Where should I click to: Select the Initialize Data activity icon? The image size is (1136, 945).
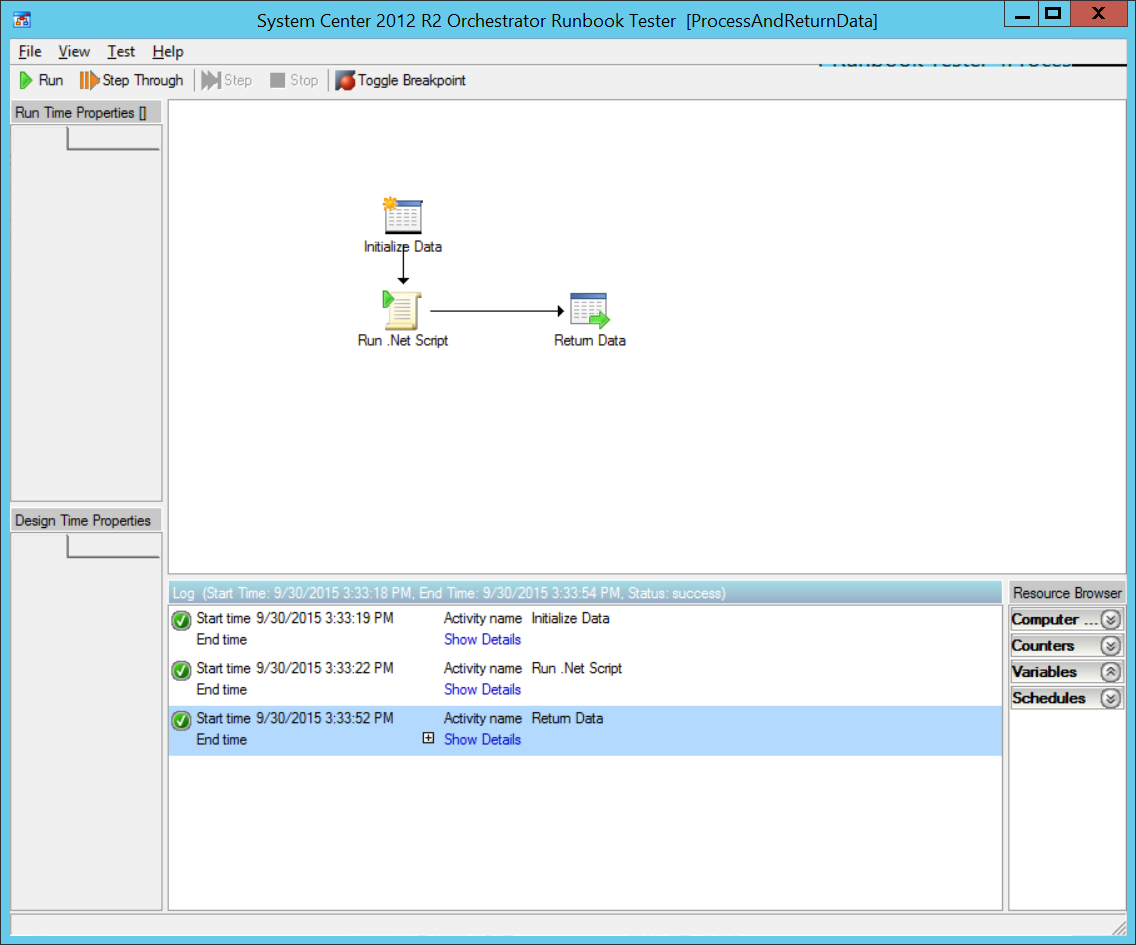pos(403,215)
